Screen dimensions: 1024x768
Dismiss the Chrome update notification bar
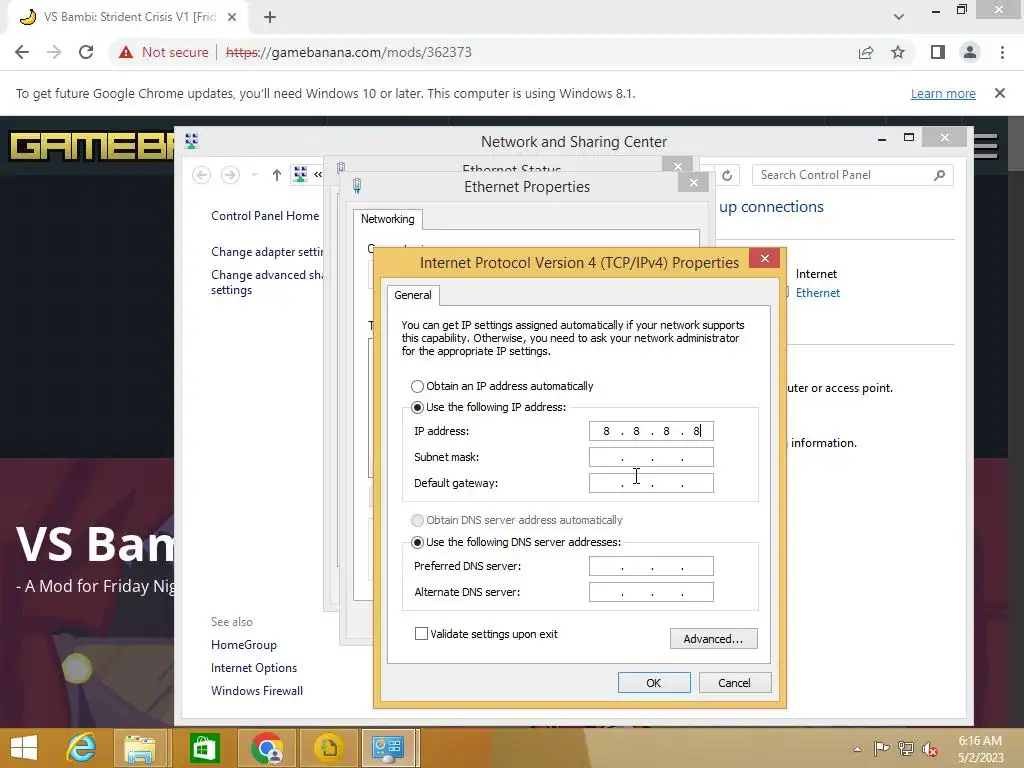point(999,93)
